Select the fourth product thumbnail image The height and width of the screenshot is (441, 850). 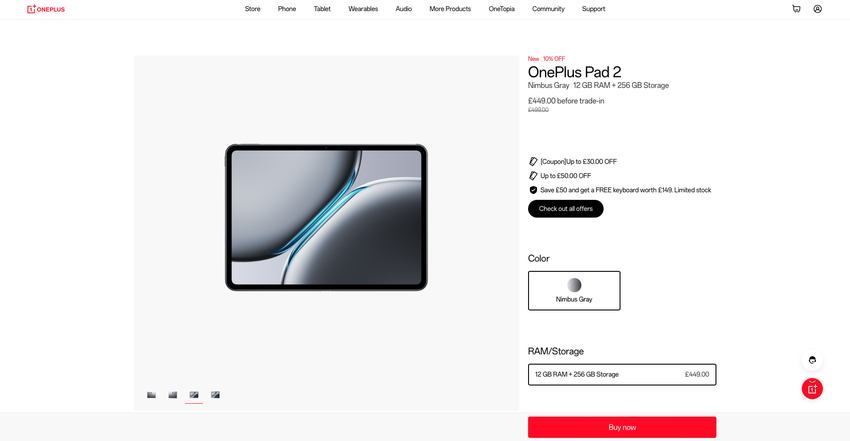click(x=215, y=395)
